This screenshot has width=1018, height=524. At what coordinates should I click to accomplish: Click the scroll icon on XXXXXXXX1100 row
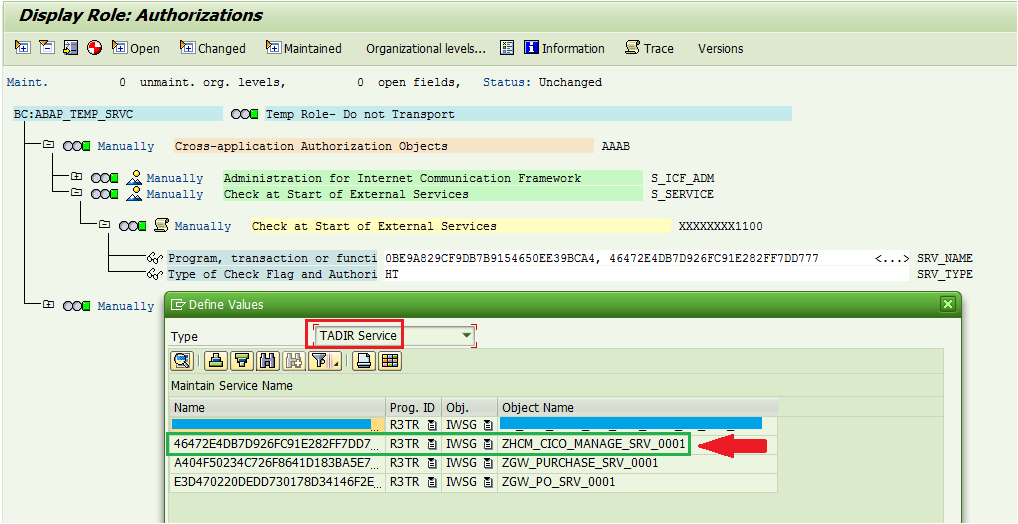[162, 225]
